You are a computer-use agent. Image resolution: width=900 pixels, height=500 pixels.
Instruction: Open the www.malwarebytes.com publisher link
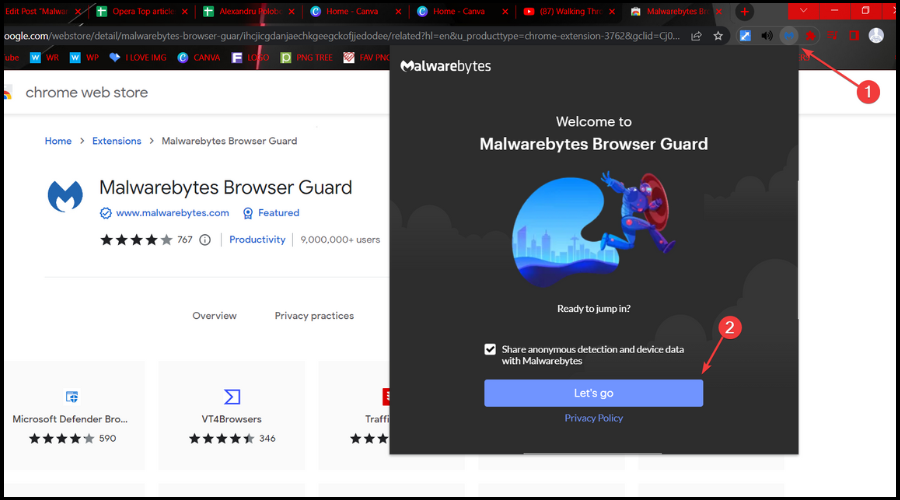[x=172, y=213]
